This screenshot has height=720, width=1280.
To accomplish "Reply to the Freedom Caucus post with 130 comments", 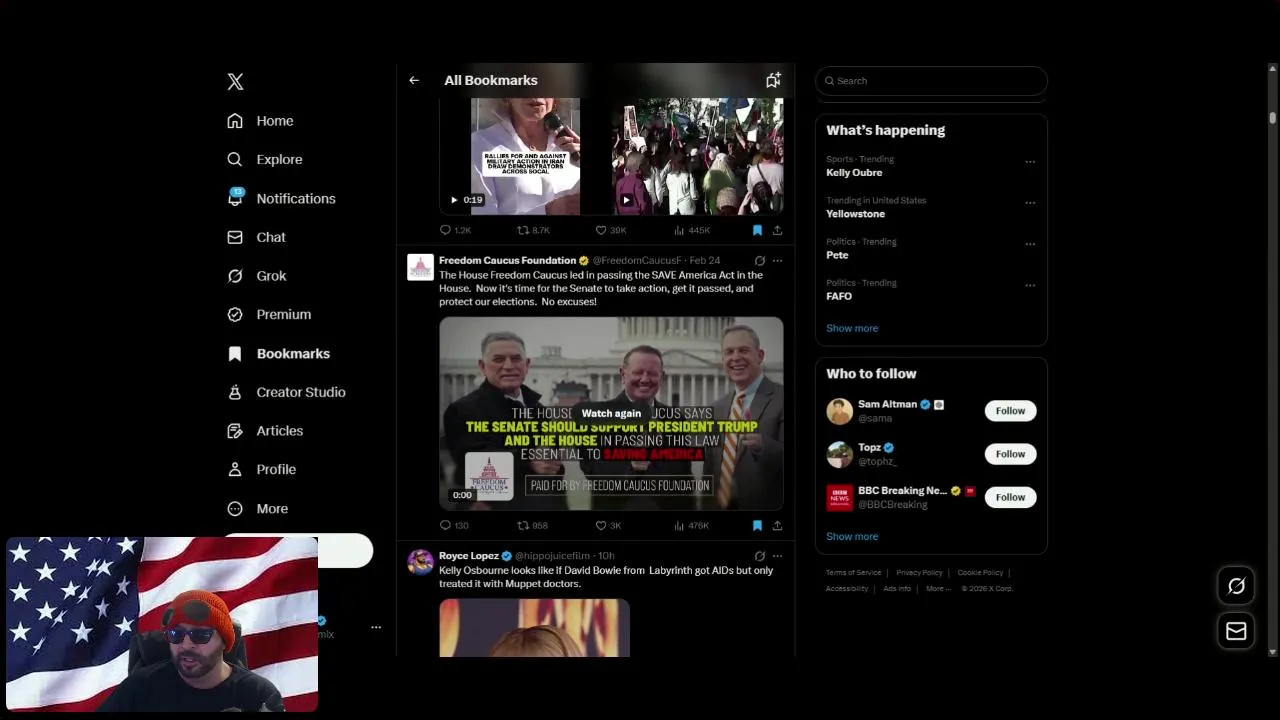I will coord(455,525).
